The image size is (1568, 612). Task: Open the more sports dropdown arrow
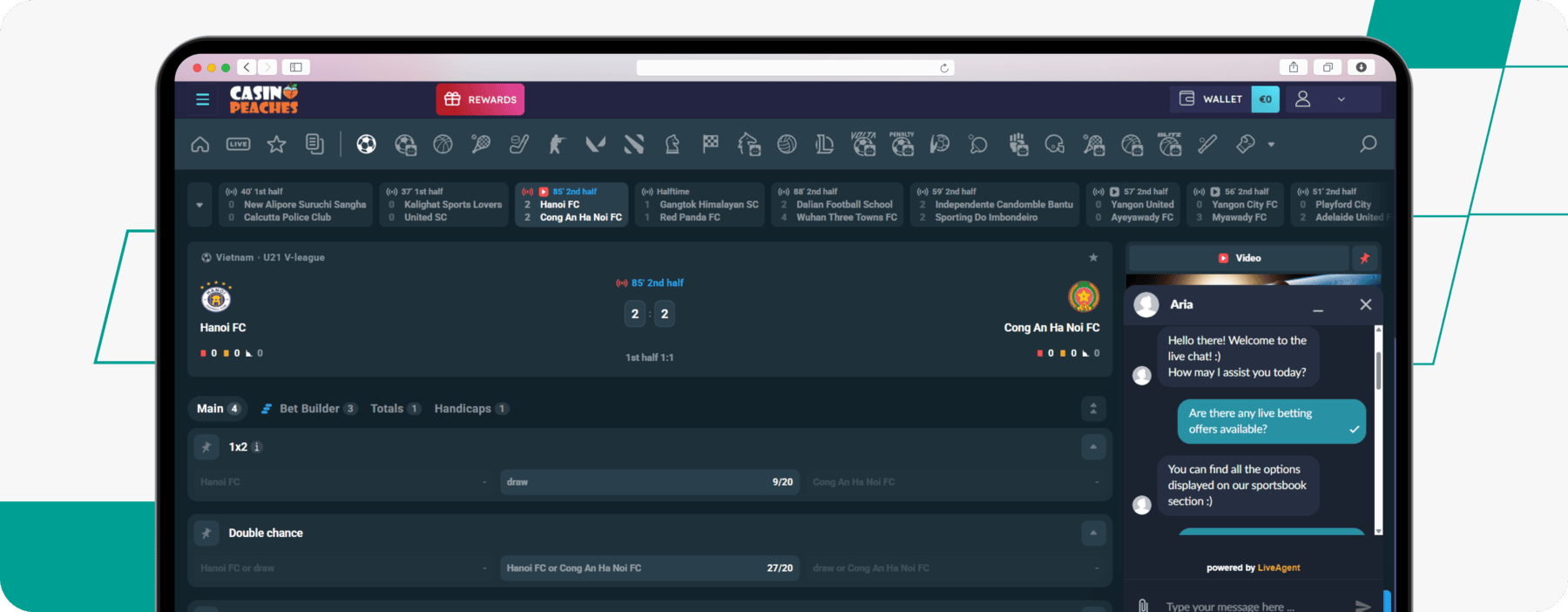click(x=1271, y=145)
